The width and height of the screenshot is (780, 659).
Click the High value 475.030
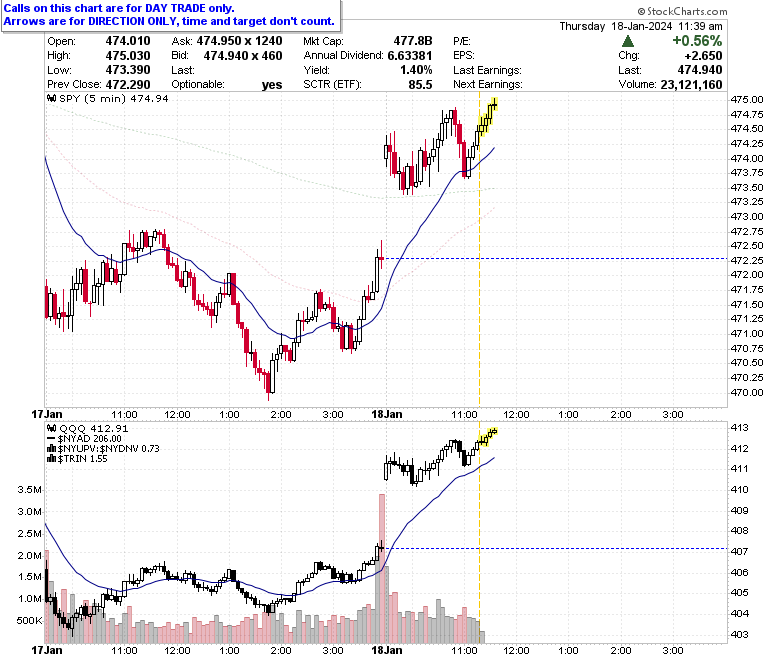(128, 56)
